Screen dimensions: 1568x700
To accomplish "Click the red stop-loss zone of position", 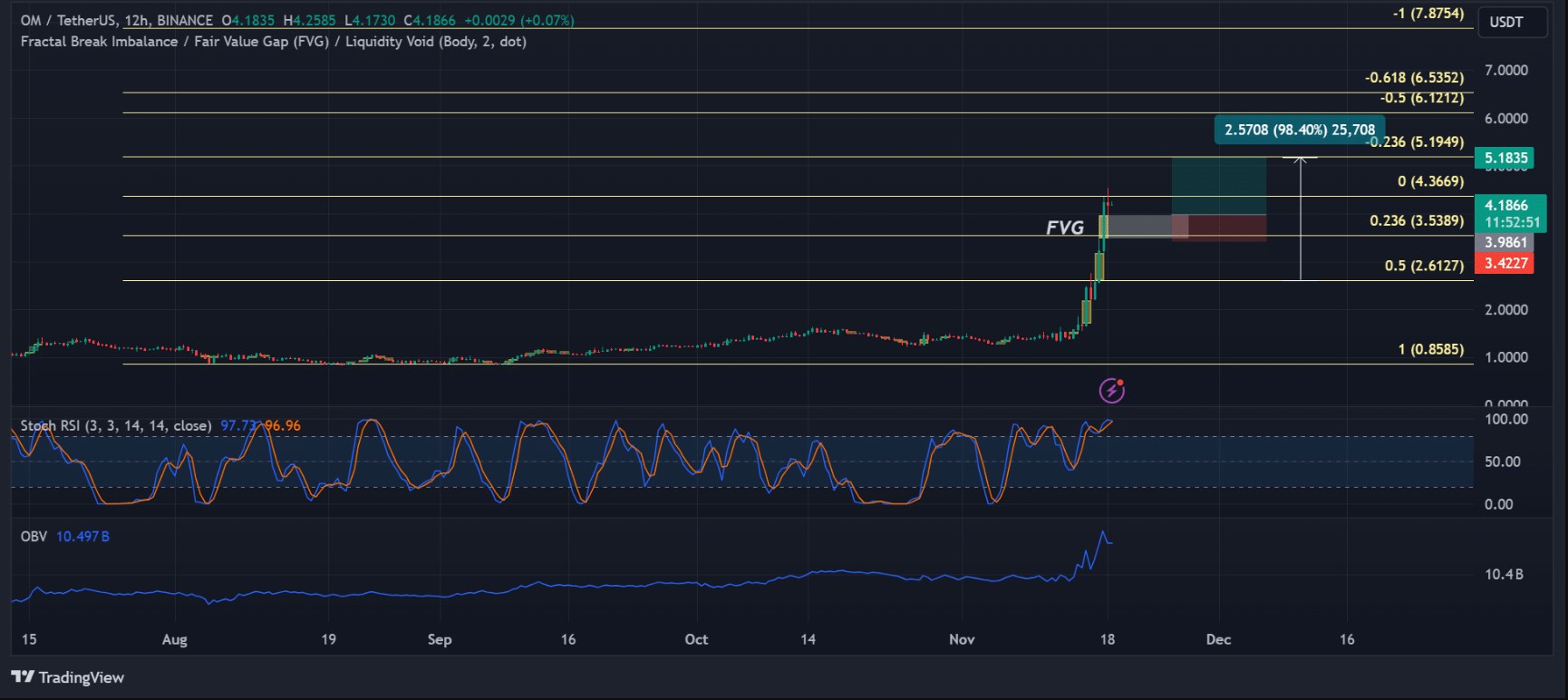I will coord(1225,228).
